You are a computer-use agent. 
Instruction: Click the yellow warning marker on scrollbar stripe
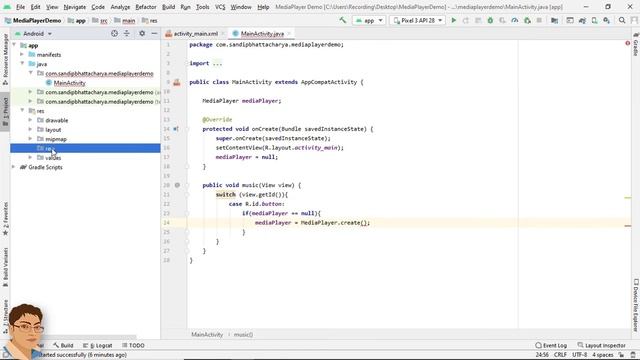coord(628,198)
